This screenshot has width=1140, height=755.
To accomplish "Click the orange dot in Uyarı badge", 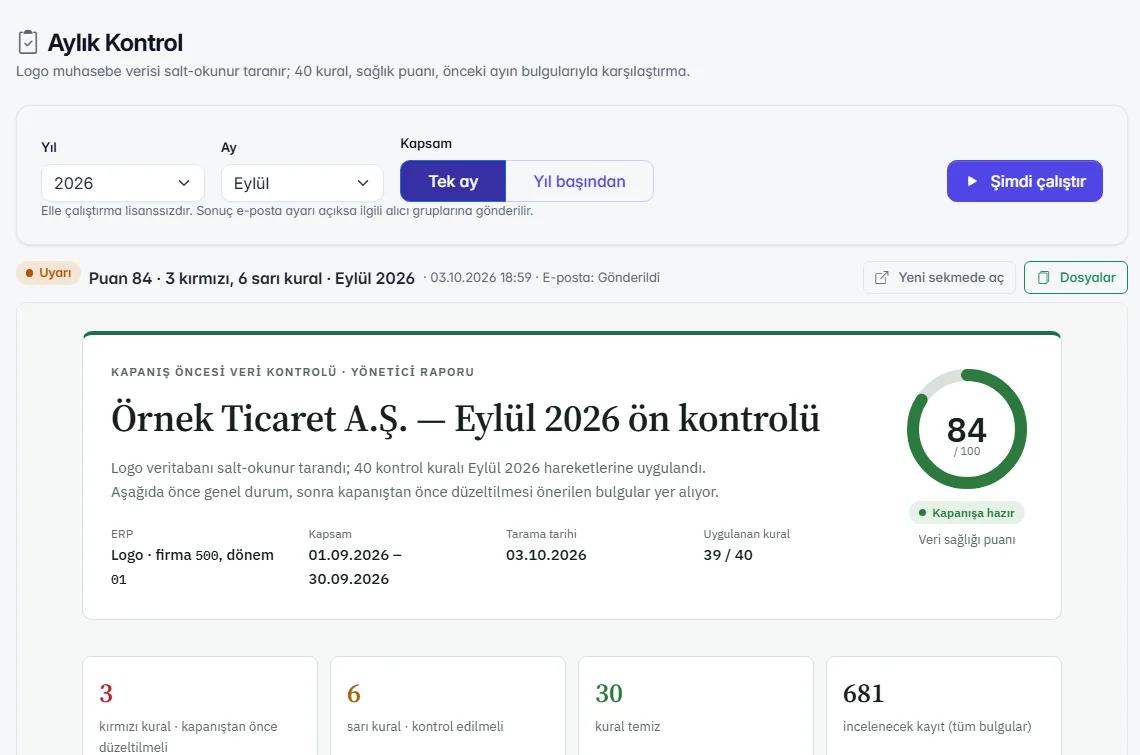I will pyautogui.click(x=29, y=273).
